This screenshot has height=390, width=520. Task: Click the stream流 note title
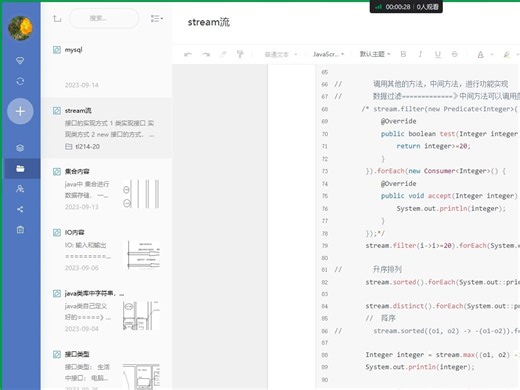pyautogui.click(x=209, y=22)
